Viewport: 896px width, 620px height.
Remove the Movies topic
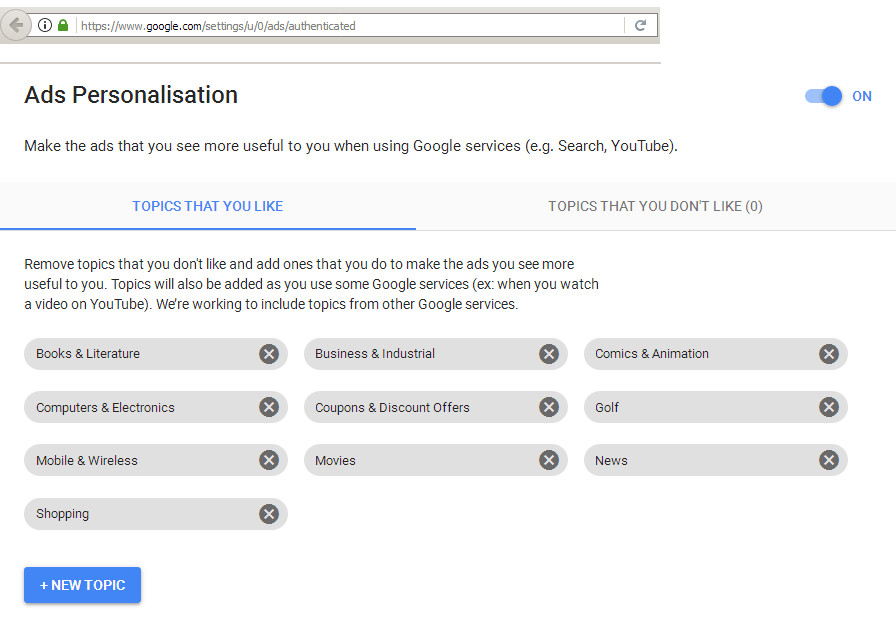(x=548, y=460)
